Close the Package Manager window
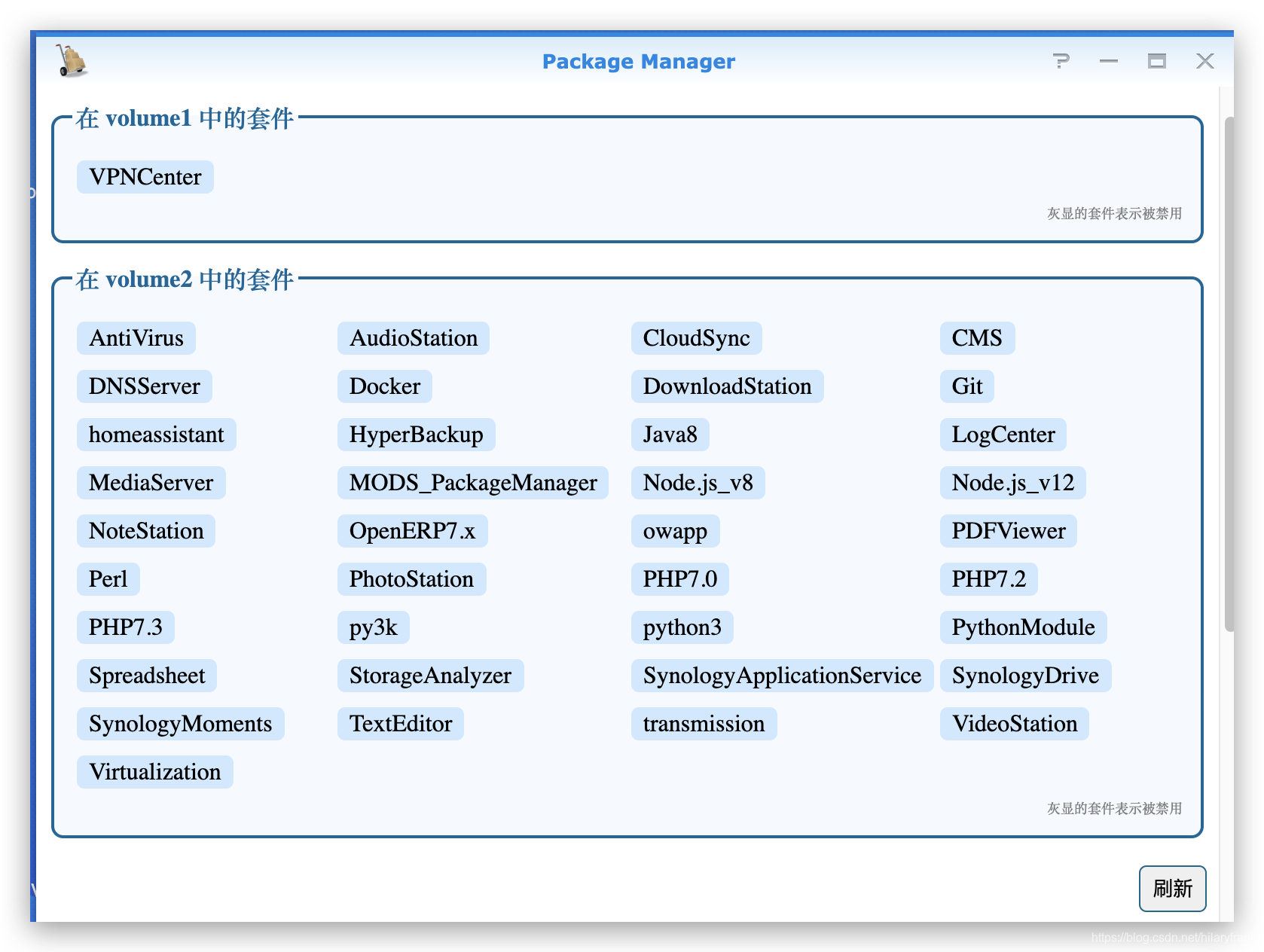The height and width of the screenshot is (952, 1264). [1205, 61]
